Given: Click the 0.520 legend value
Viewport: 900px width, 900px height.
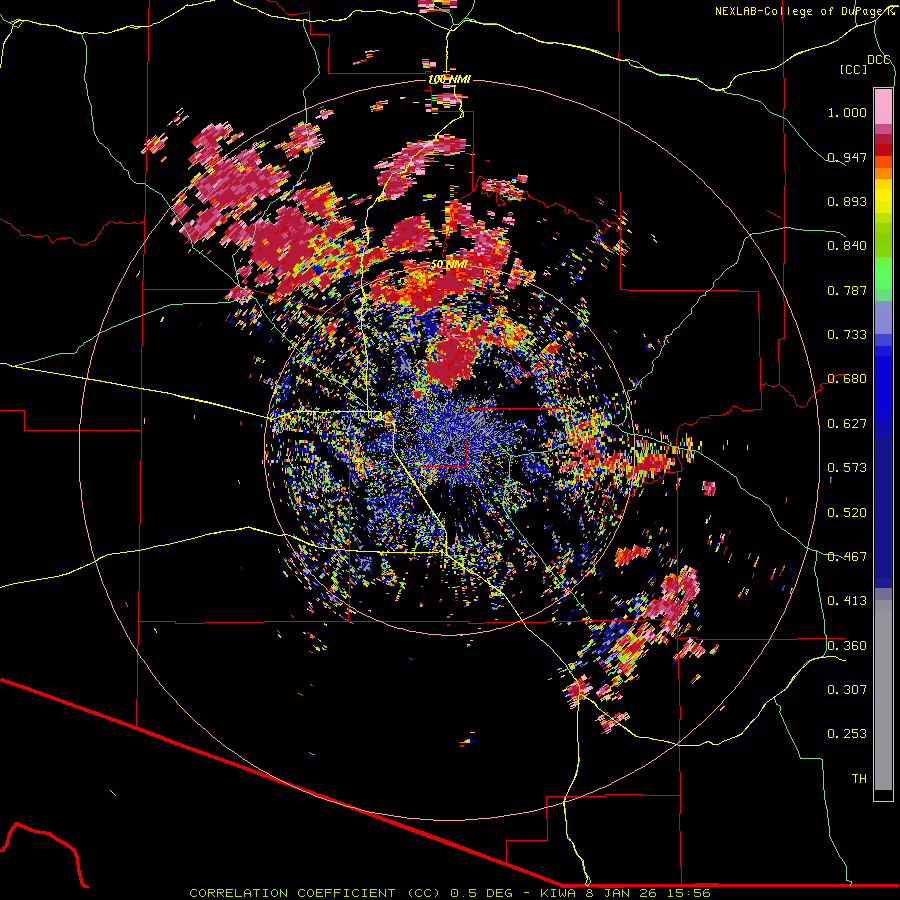Looking at the screenshot, I should tap(847, 513).
